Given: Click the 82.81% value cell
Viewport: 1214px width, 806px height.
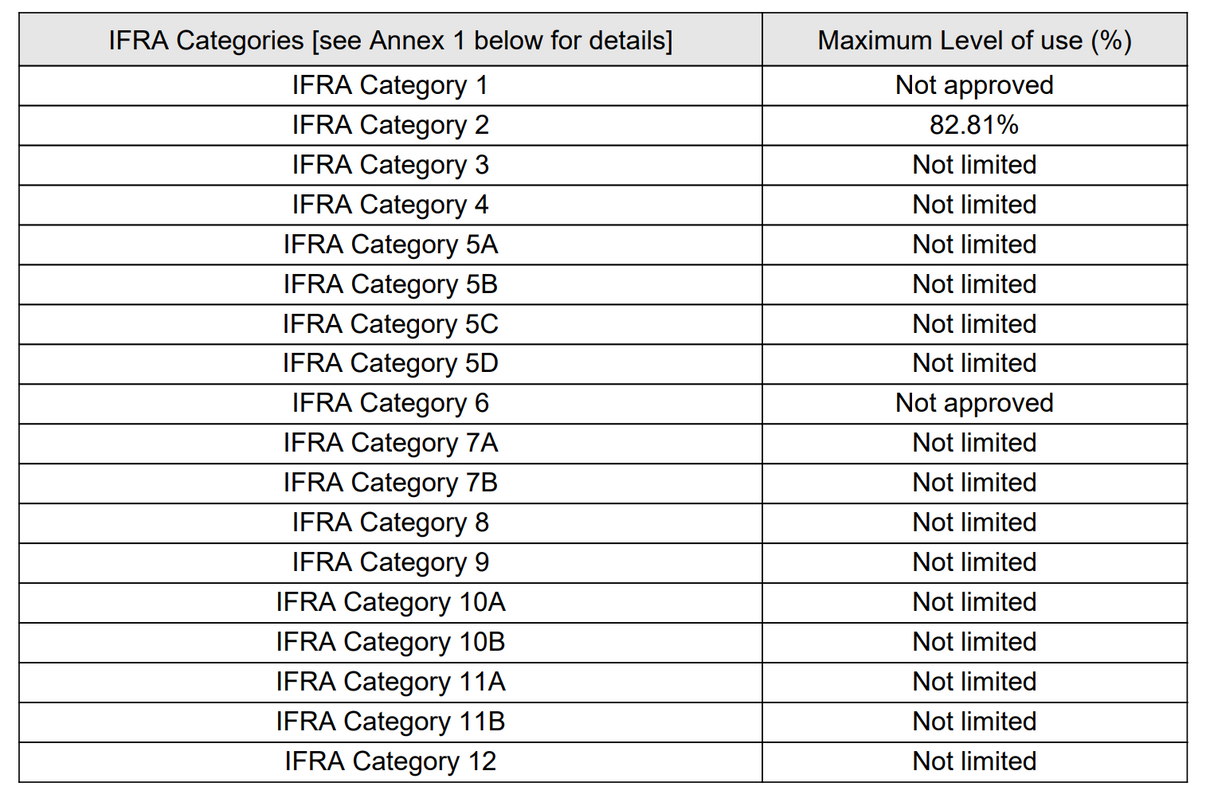Looking at the screenshot, I should 974,126.
